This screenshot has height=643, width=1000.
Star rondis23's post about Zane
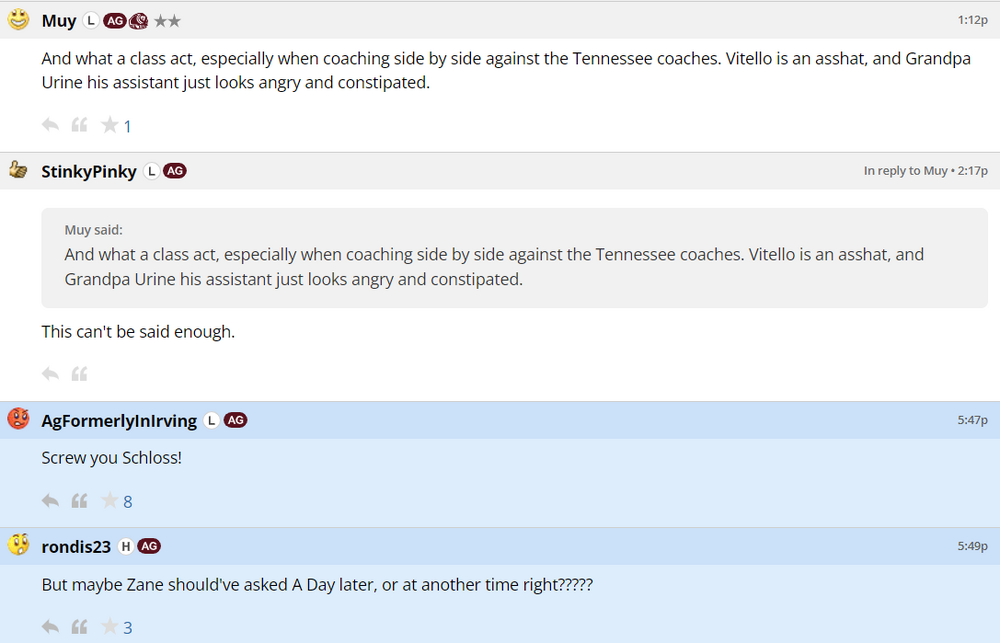pos(109,627)
